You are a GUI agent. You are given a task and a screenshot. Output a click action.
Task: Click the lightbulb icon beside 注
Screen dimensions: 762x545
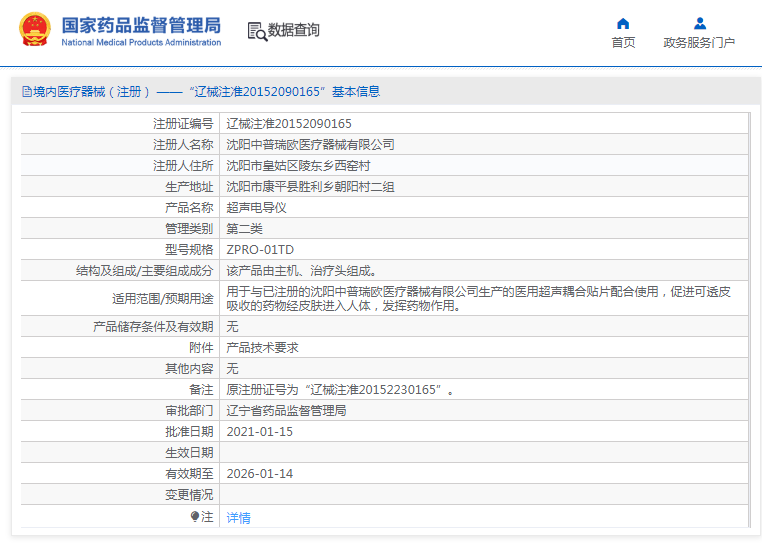195,517
